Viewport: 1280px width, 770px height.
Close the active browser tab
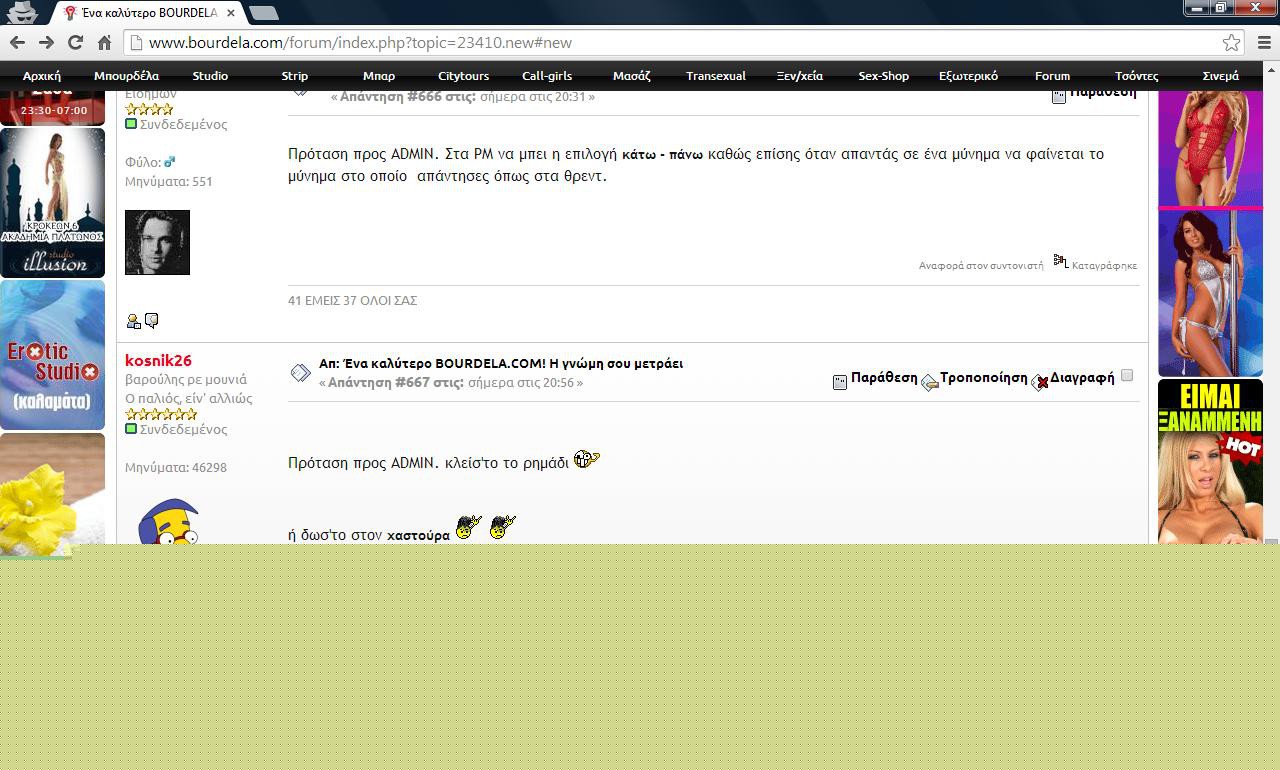(231, 13)
